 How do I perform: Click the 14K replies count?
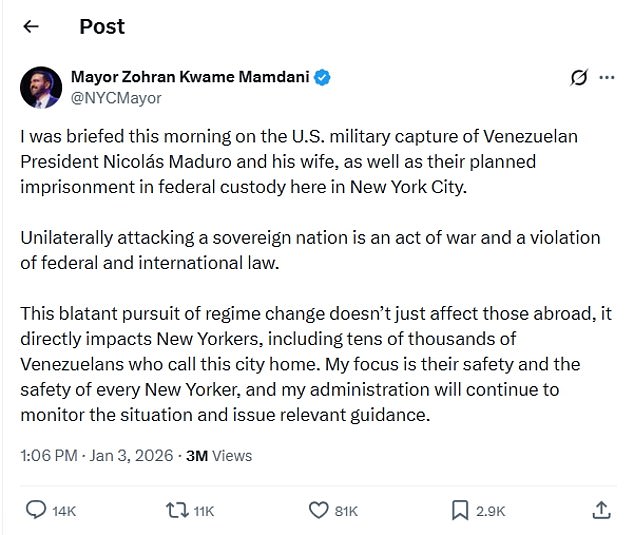pyautogui.click(x=64, y=511)
